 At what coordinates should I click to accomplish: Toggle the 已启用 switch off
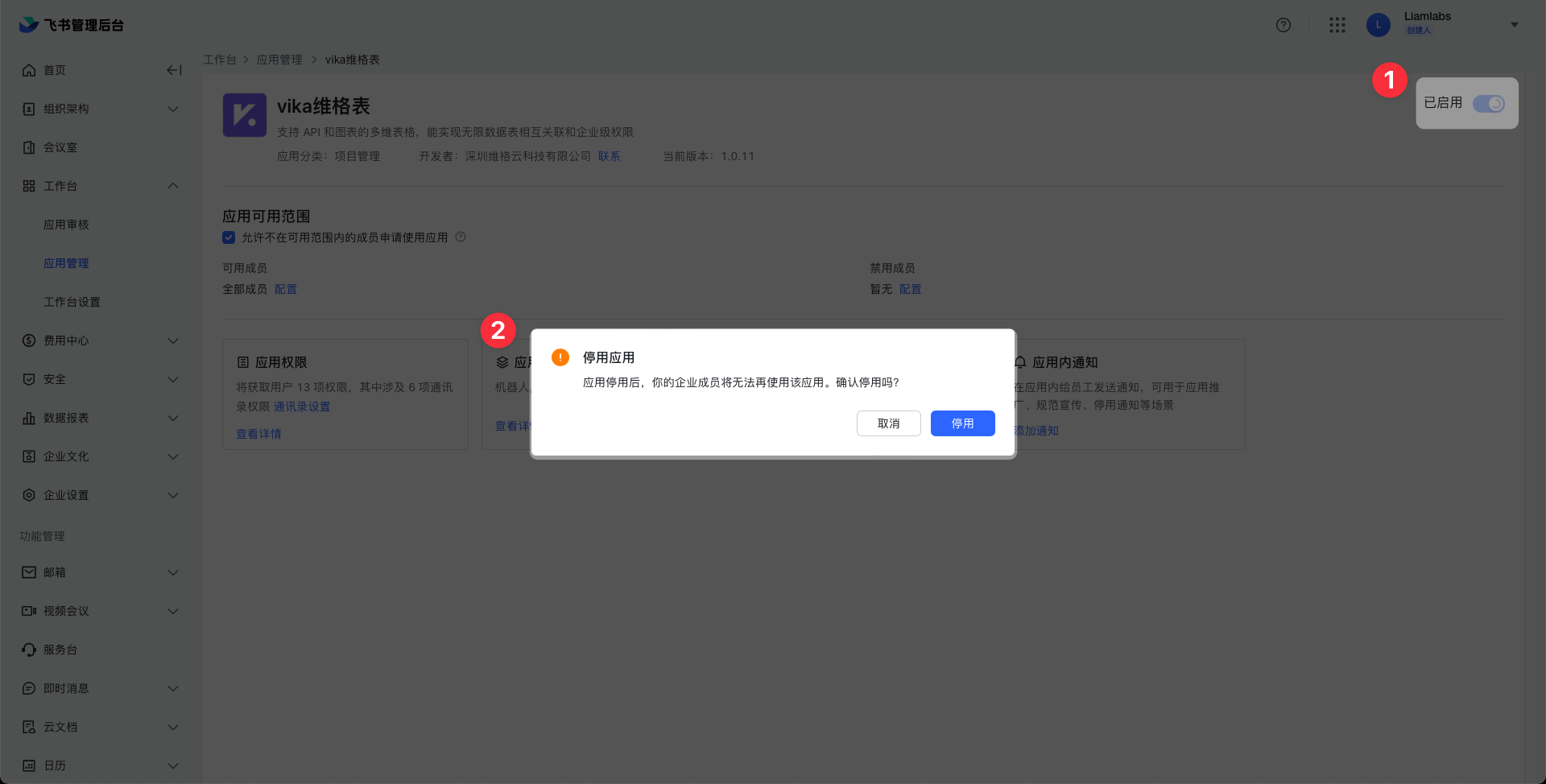click(x=1488, y=104)
